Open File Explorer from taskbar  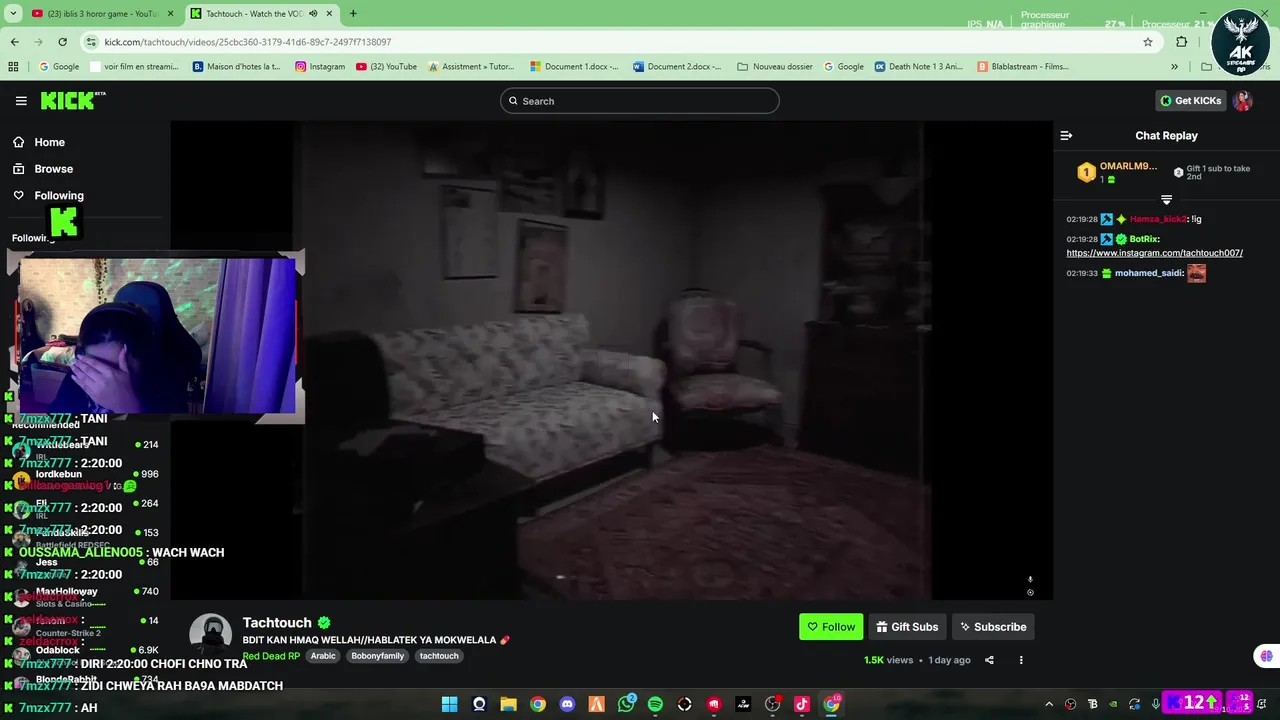pyautogui.click(x=508, y=705)
